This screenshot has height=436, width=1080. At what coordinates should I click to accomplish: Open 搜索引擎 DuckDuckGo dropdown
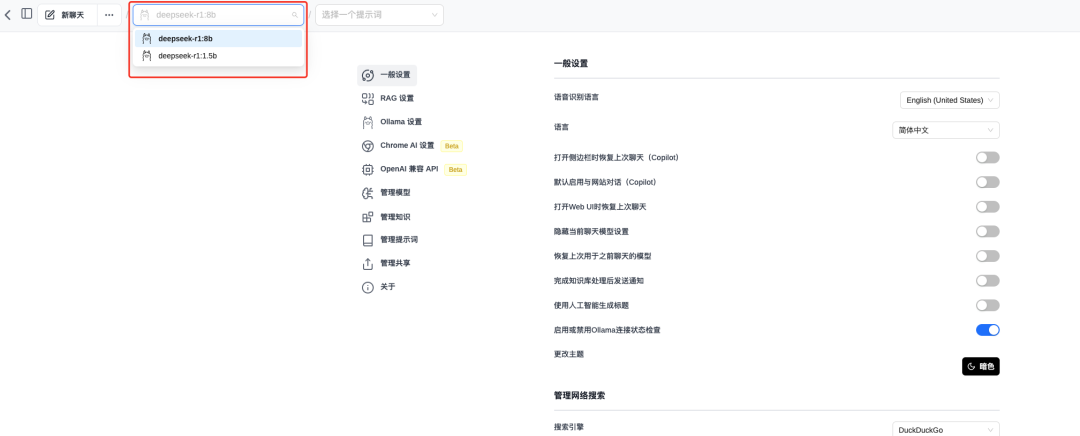coord(946,430)
